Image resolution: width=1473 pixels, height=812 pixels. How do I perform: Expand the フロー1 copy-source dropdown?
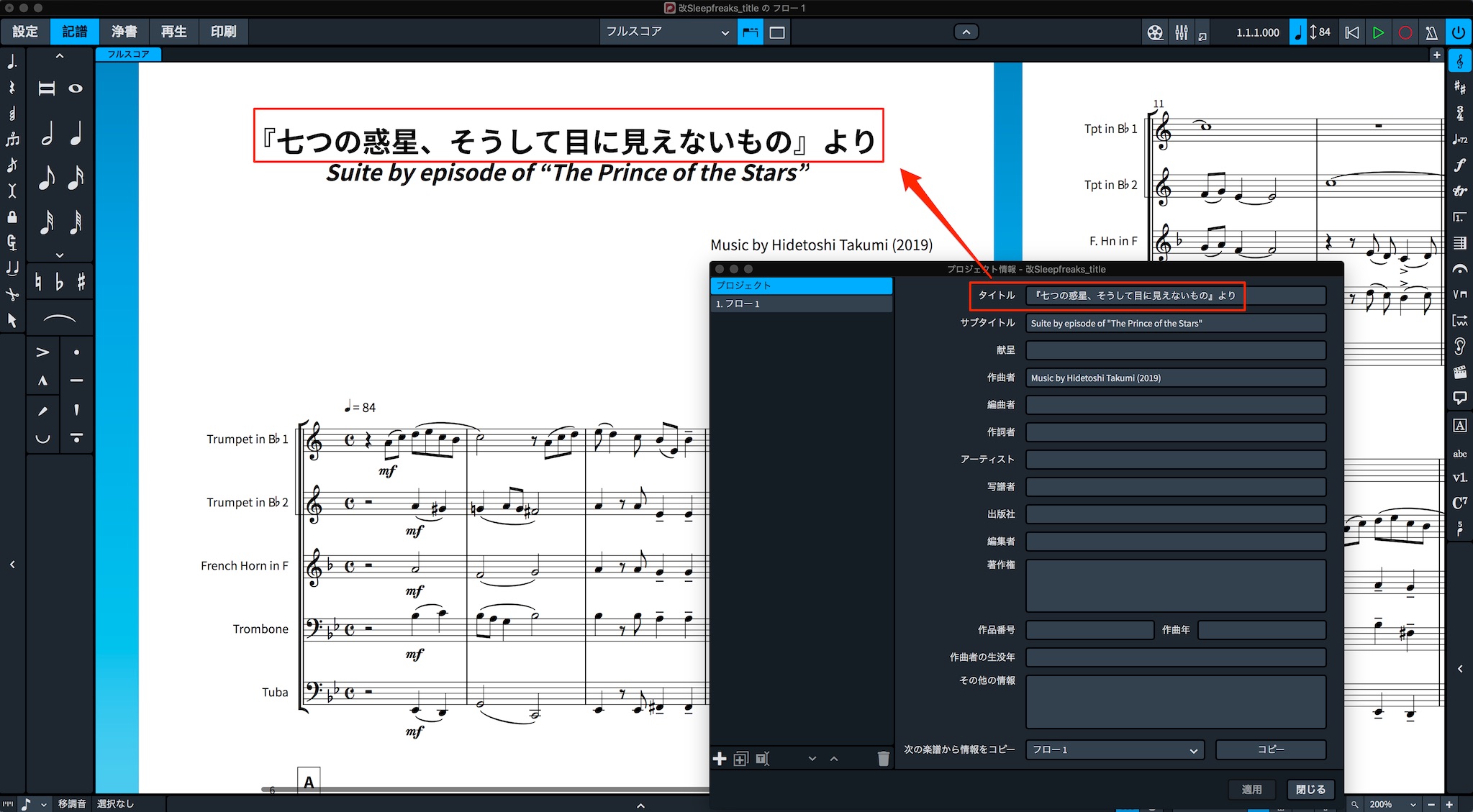tap(1115, 749)
